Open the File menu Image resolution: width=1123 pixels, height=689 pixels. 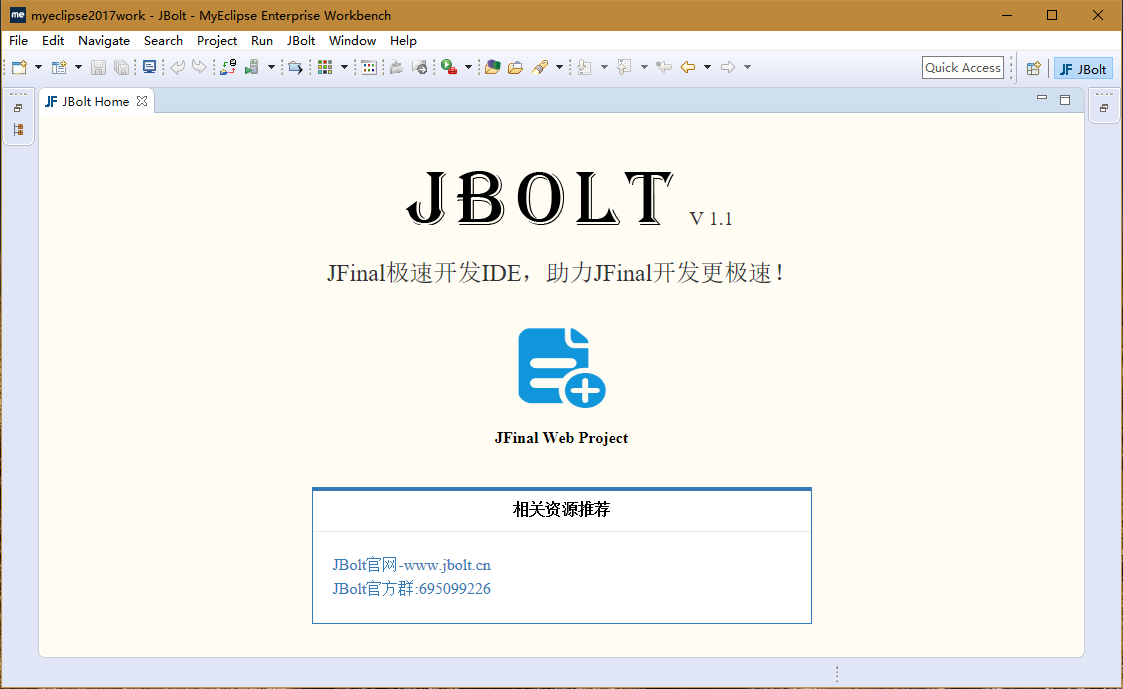[19, 41]
